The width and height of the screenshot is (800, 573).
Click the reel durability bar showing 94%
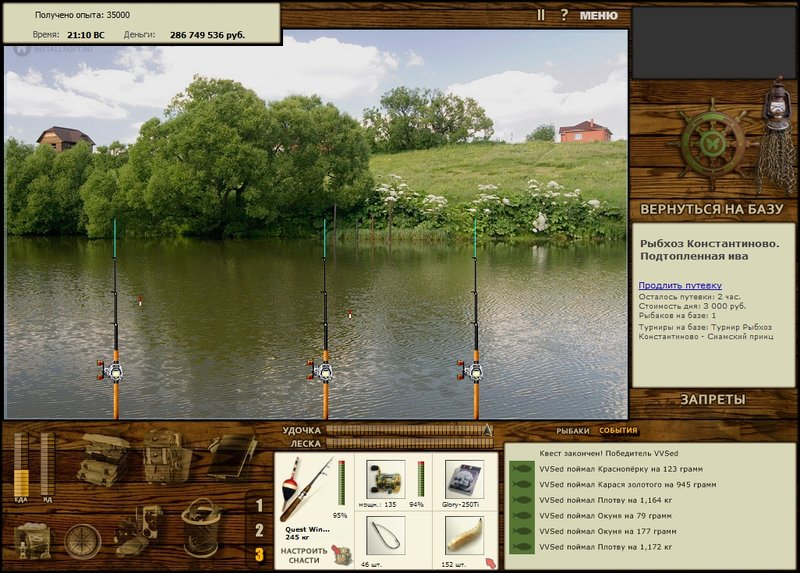[x=421, y=479]
